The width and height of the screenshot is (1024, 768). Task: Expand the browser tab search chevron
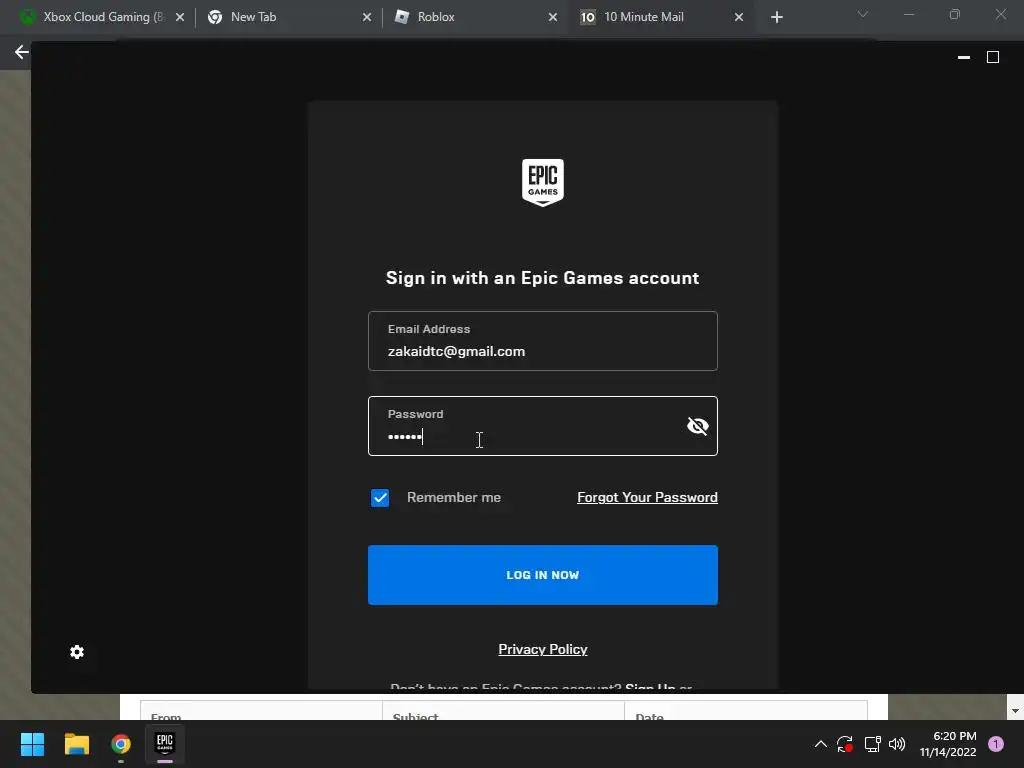tap(863, 14)
